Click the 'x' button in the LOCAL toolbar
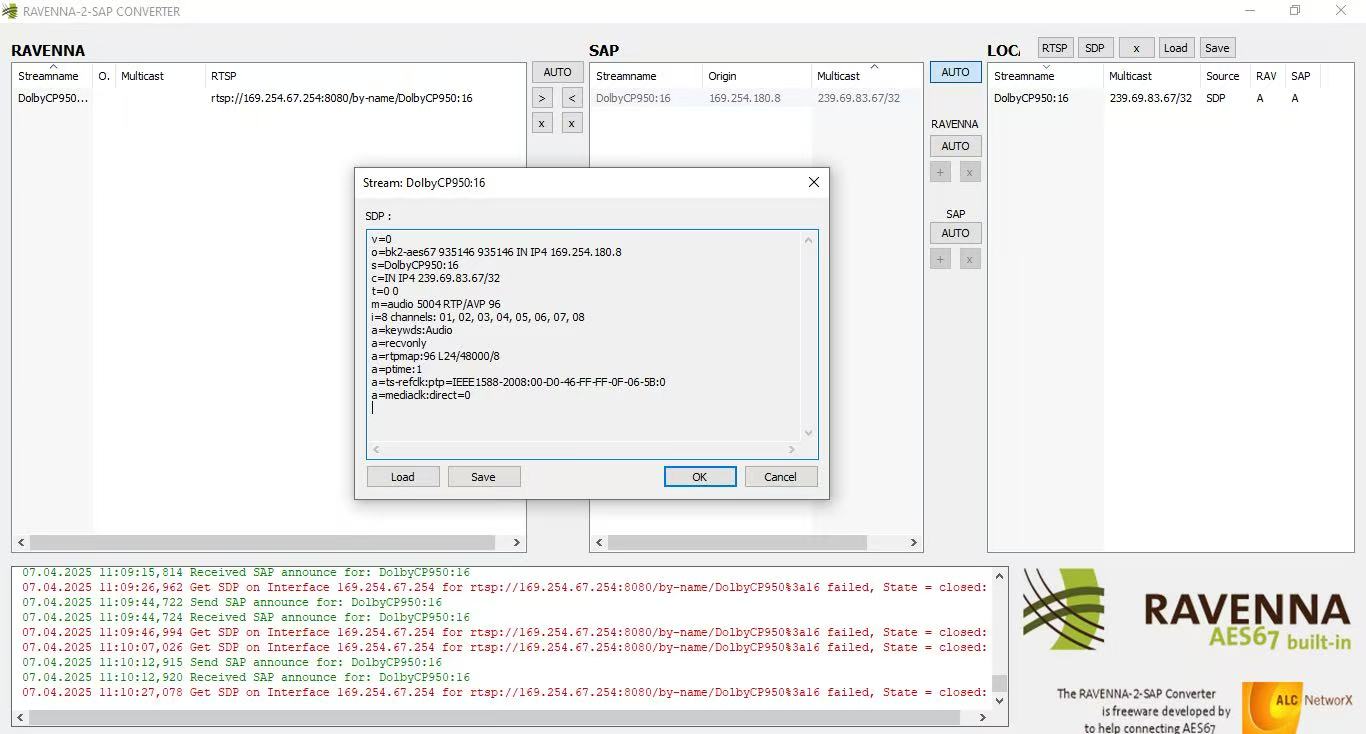The width and height of the screenshot is (1366, 734). pyautogui.click(x=1136, y=48)
